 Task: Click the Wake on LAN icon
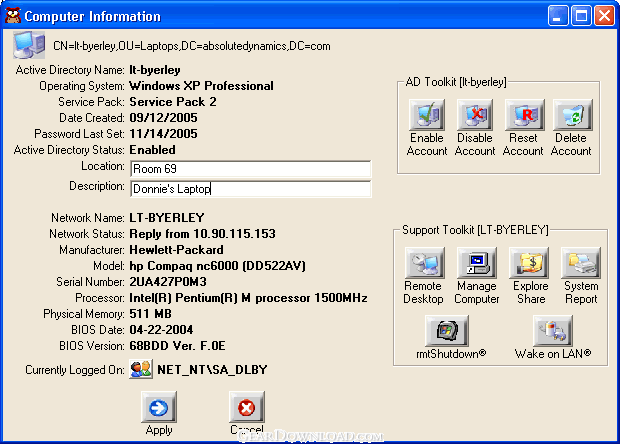pyautogui.click(x=552, y=331)
